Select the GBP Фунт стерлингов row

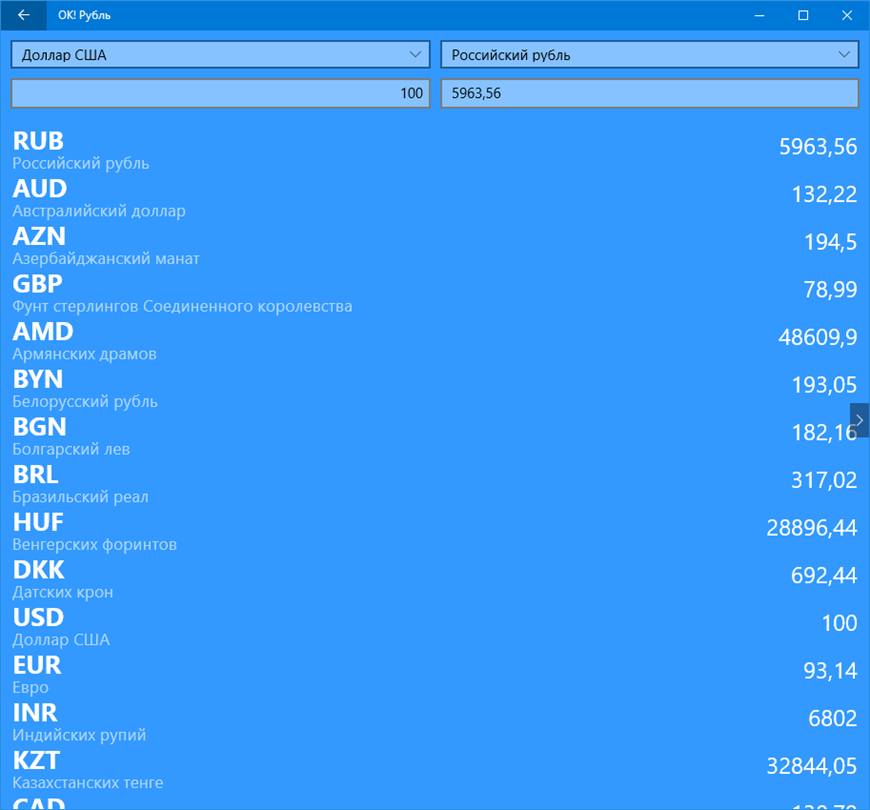(435, 292)
